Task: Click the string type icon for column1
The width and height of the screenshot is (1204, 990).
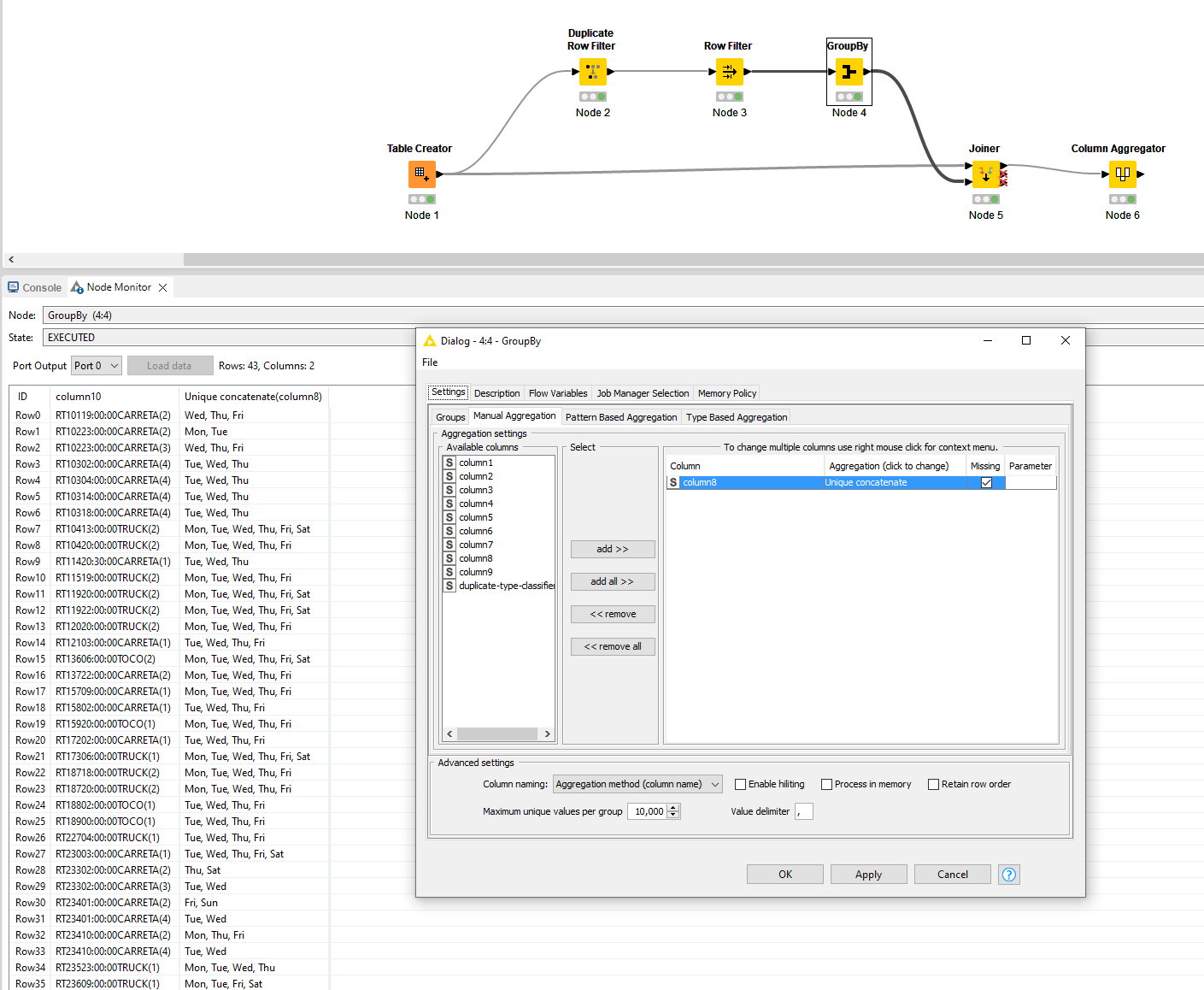Action: coord(449,463)
